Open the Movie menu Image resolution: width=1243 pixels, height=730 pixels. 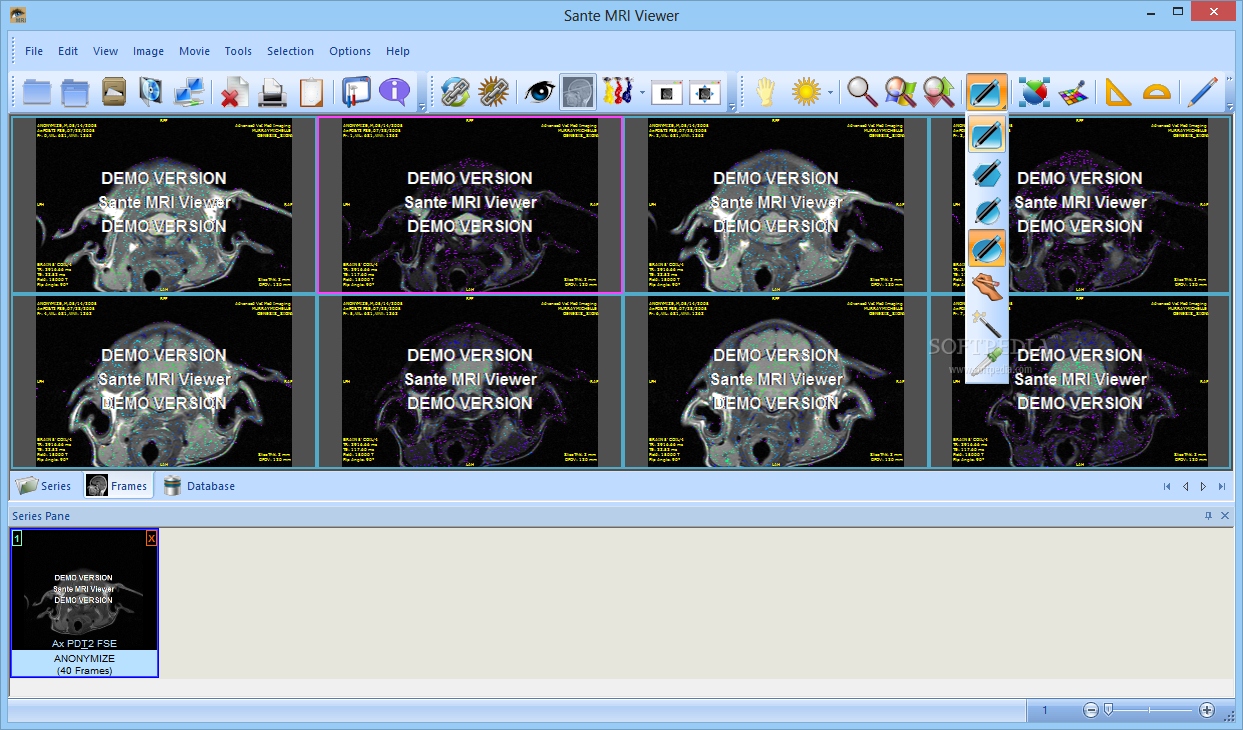point(195,51)
